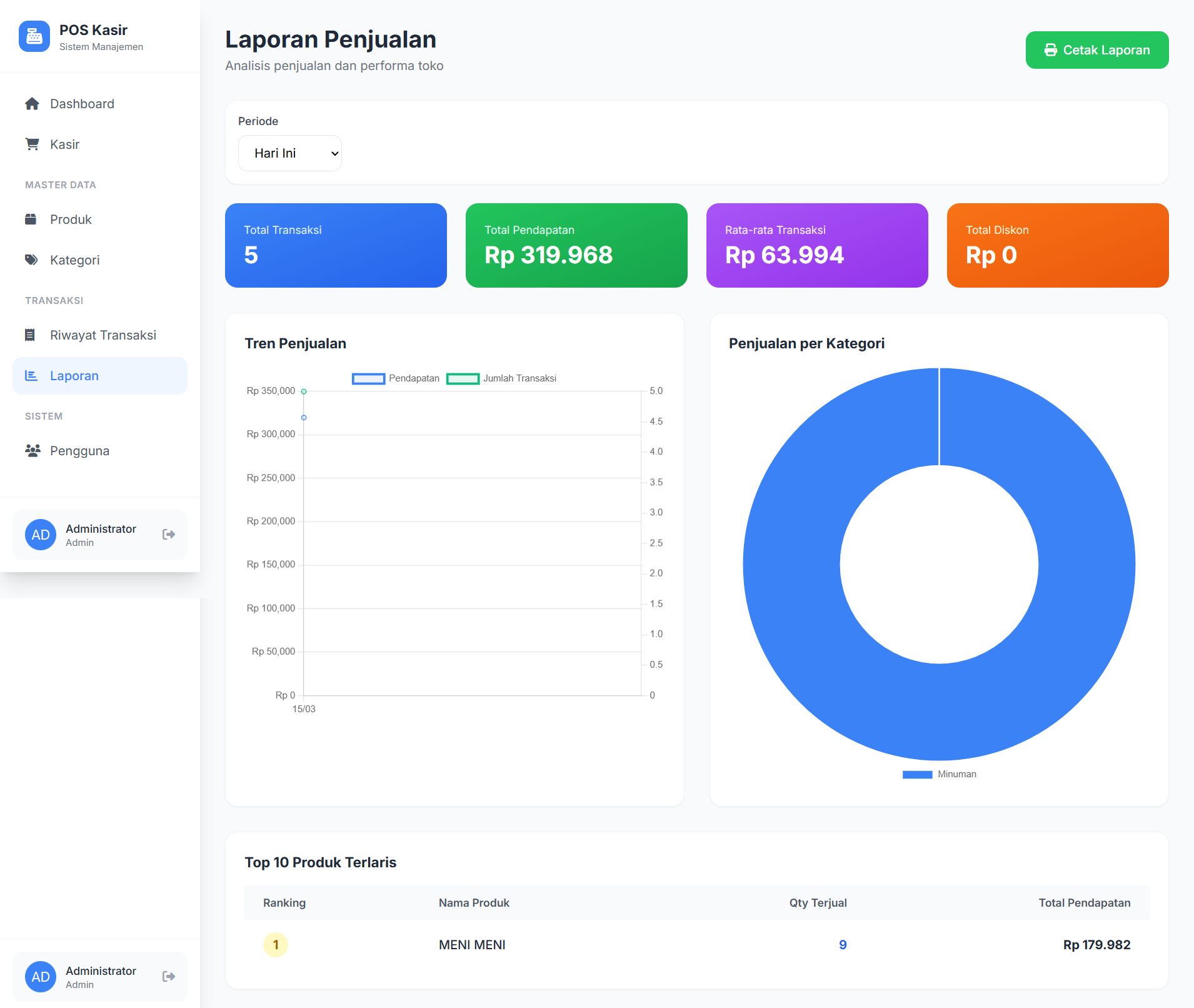
Task: Open the Riwayat Transaksi receipt icon
Action: pos(29,335)
